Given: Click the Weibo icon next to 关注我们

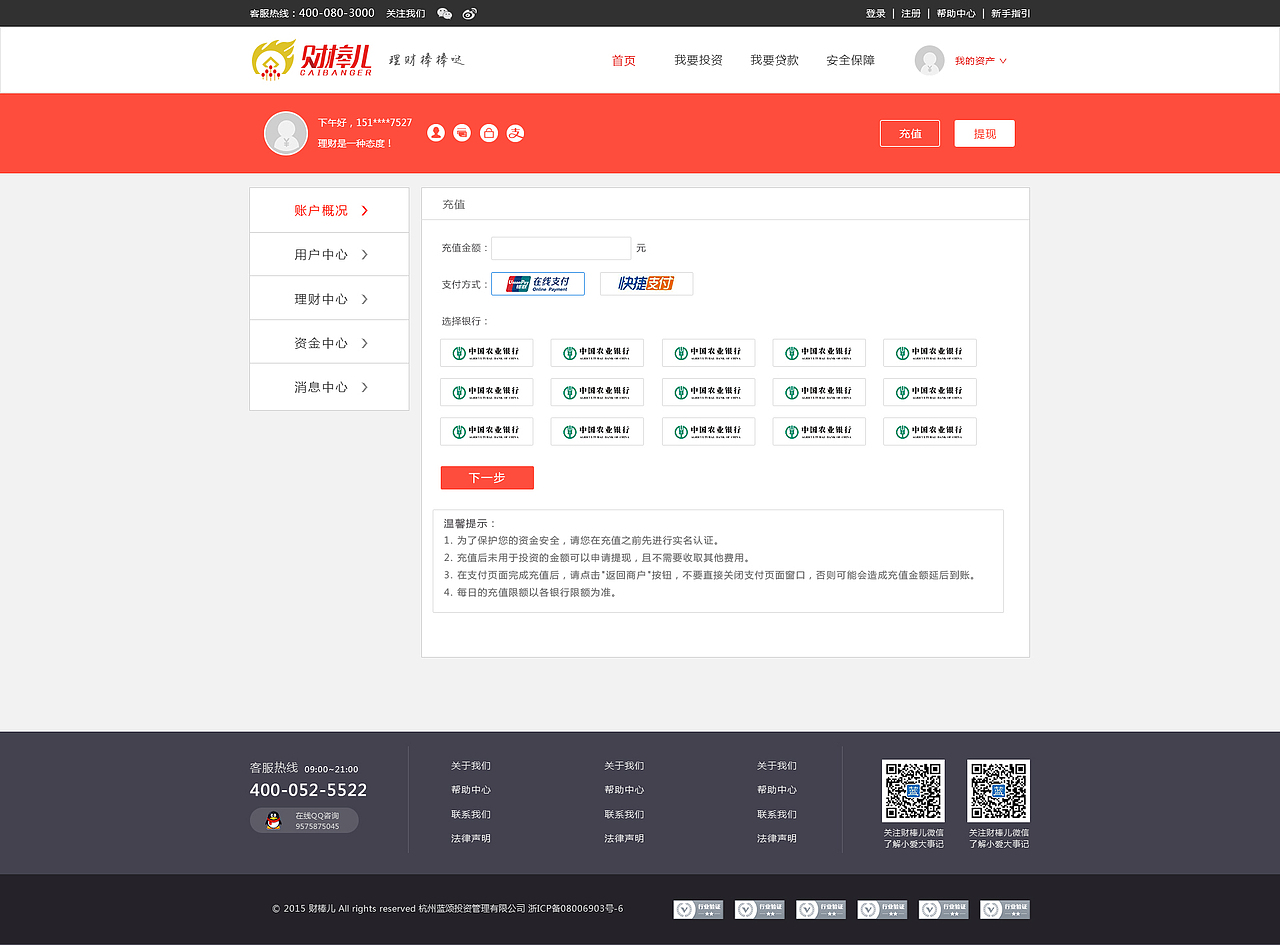Looking at the screenshot, I should click(x=468, y=13).
